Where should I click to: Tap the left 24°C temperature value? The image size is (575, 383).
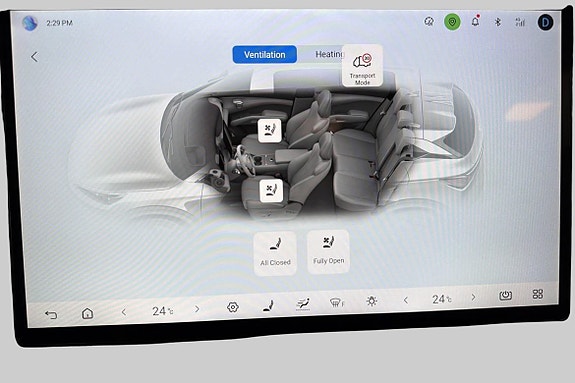[162, 311]
